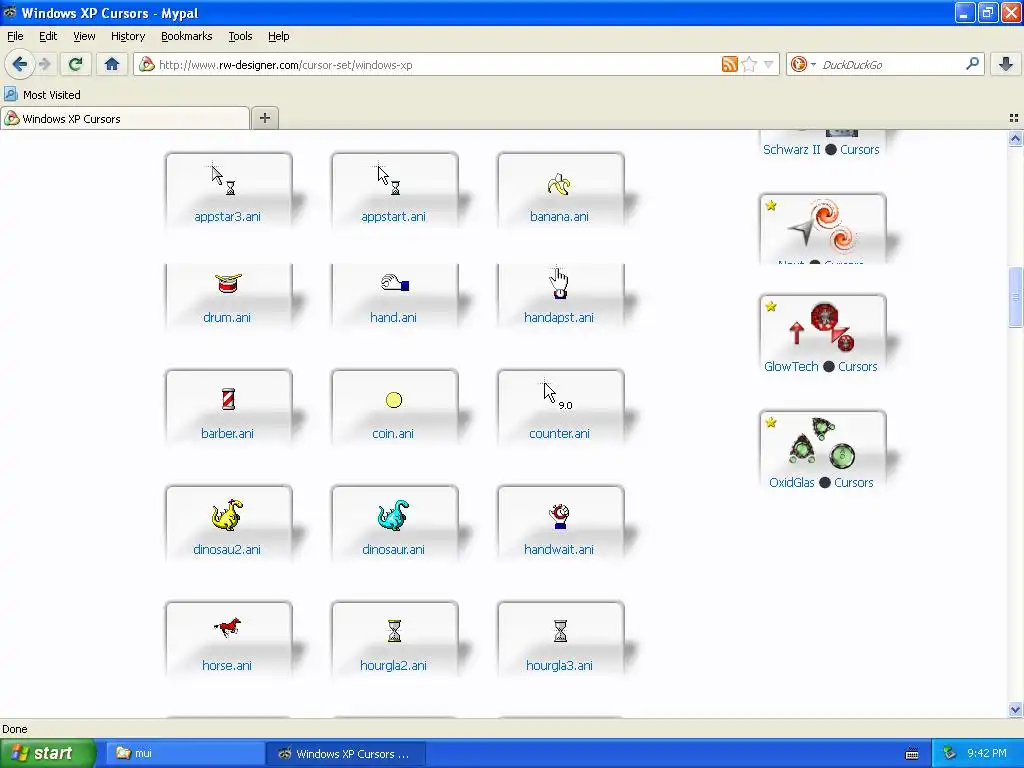Click the scrollbar down arrow

(x=1015, y=709)
